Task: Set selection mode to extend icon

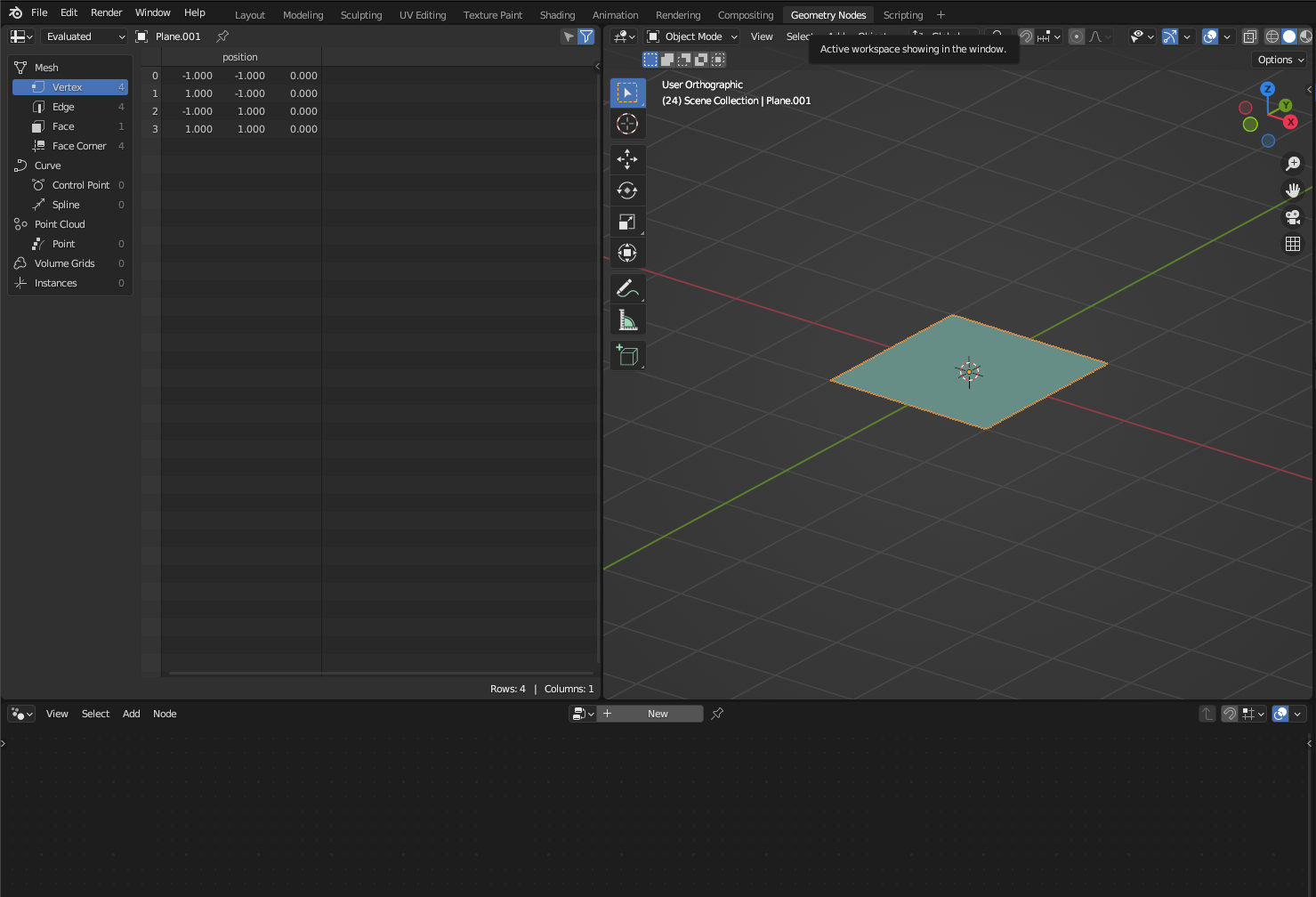Action: pos(667,60)
